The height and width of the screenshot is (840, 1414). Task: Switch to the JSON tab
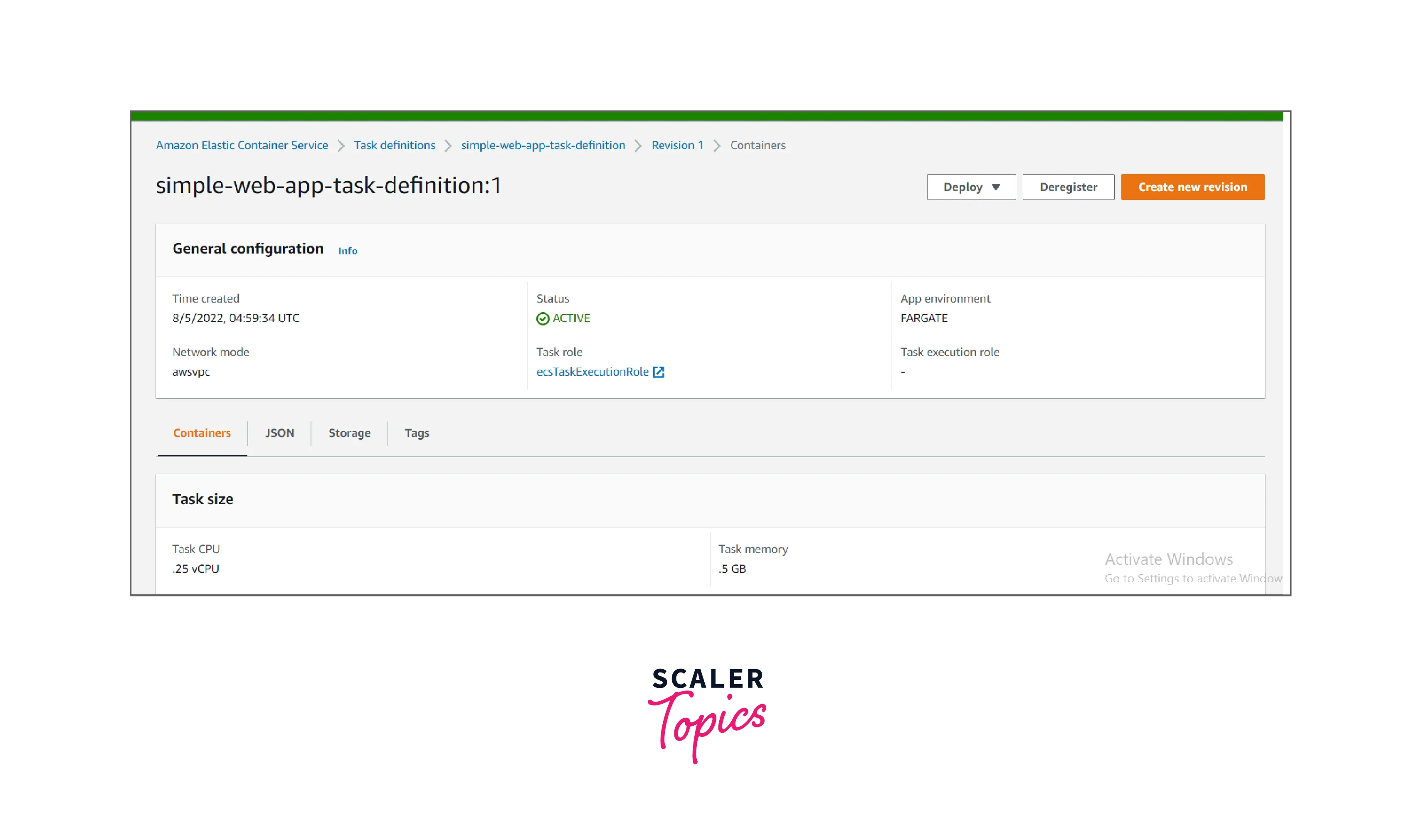pos(279,433)
